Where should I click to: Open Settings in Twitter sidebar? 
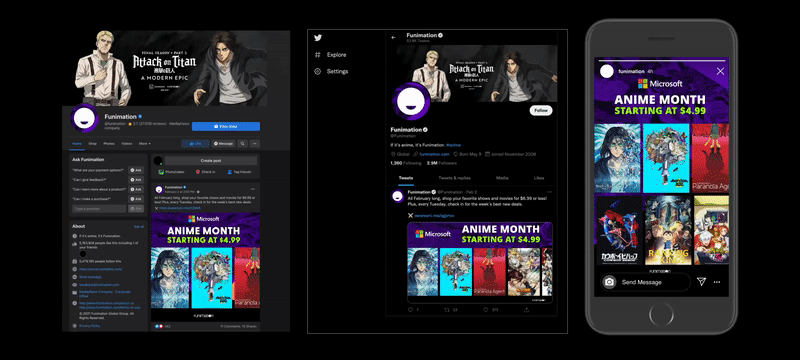(x=331, y=71)
